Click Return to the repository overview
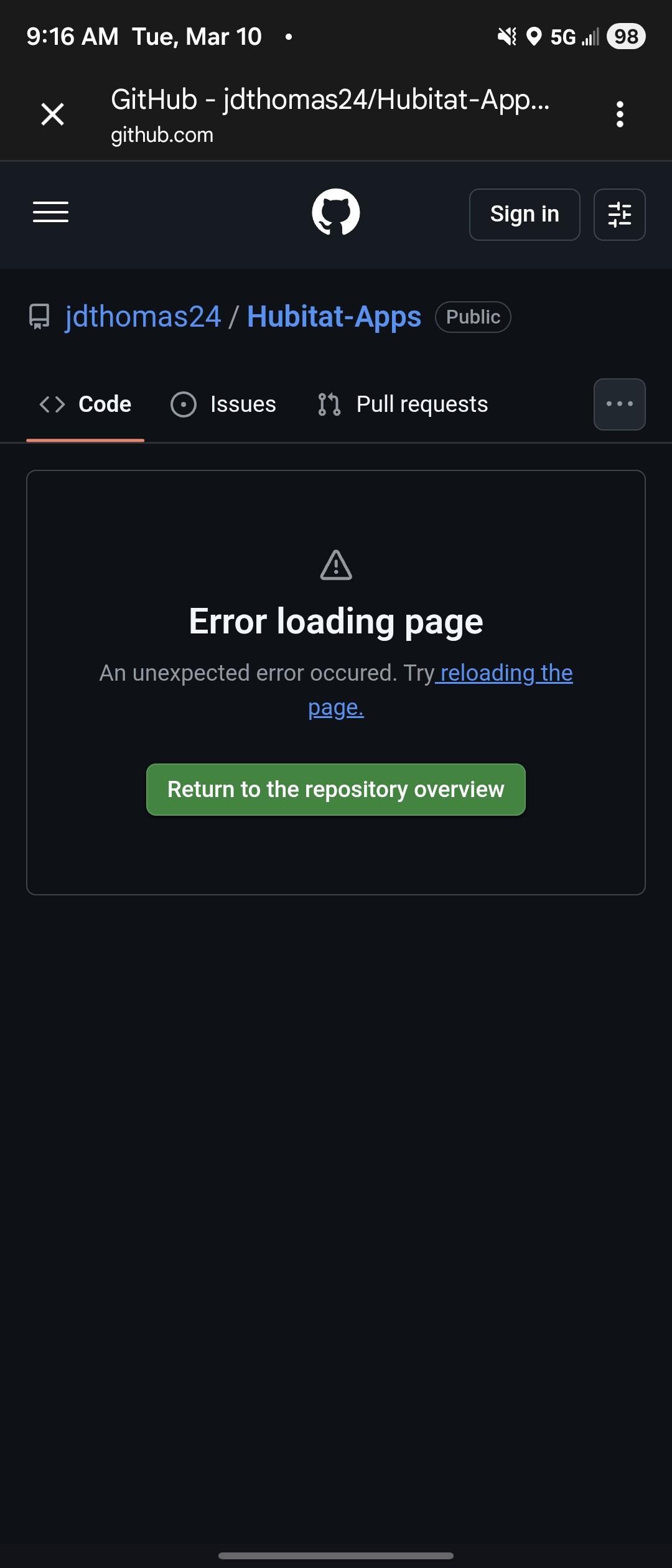The width and height of the screenshot is (672, 1568). click(336, 790)
